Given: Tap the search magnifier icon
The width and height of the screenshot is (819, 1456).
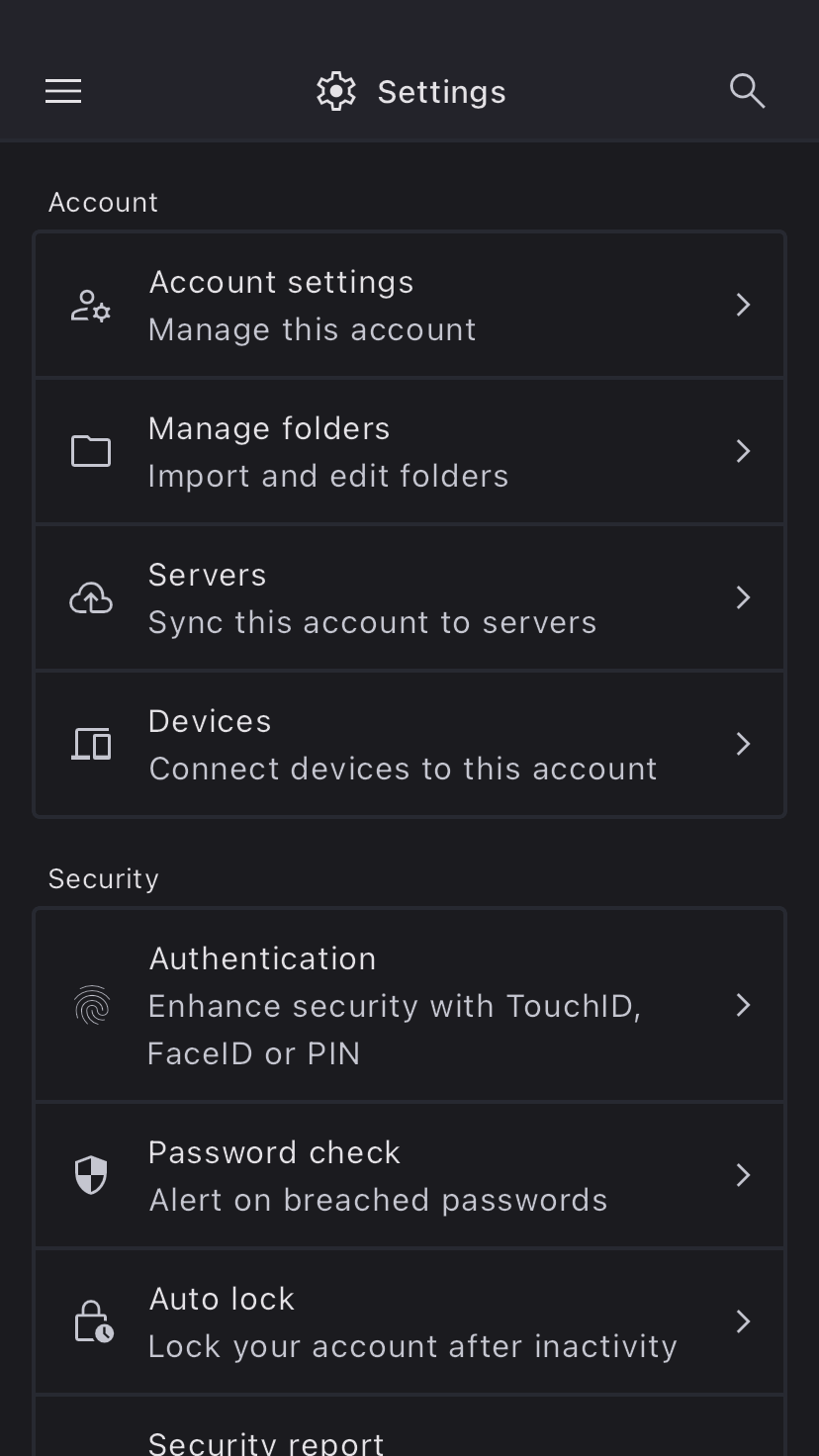Looking at the screenshot, I should [747, 91].
